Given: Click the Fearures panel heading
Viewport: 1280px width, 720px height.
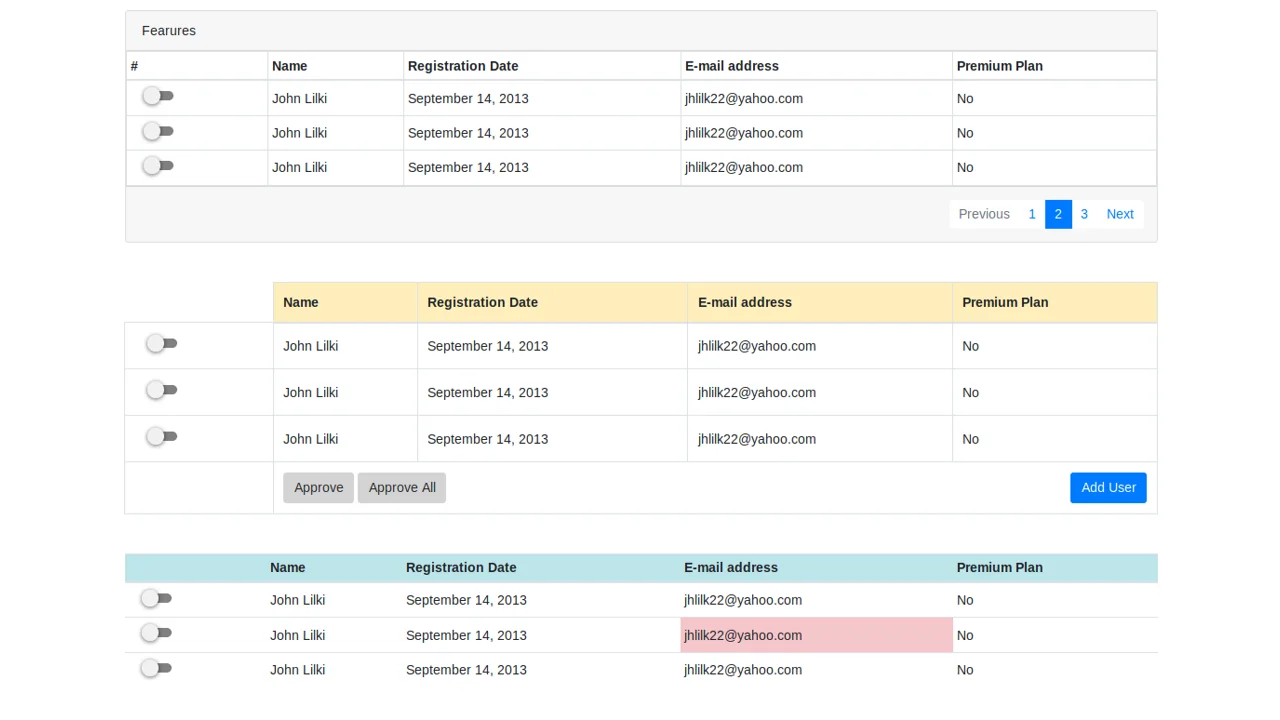Looking at the screenshot, I should (x=169, y=31).
